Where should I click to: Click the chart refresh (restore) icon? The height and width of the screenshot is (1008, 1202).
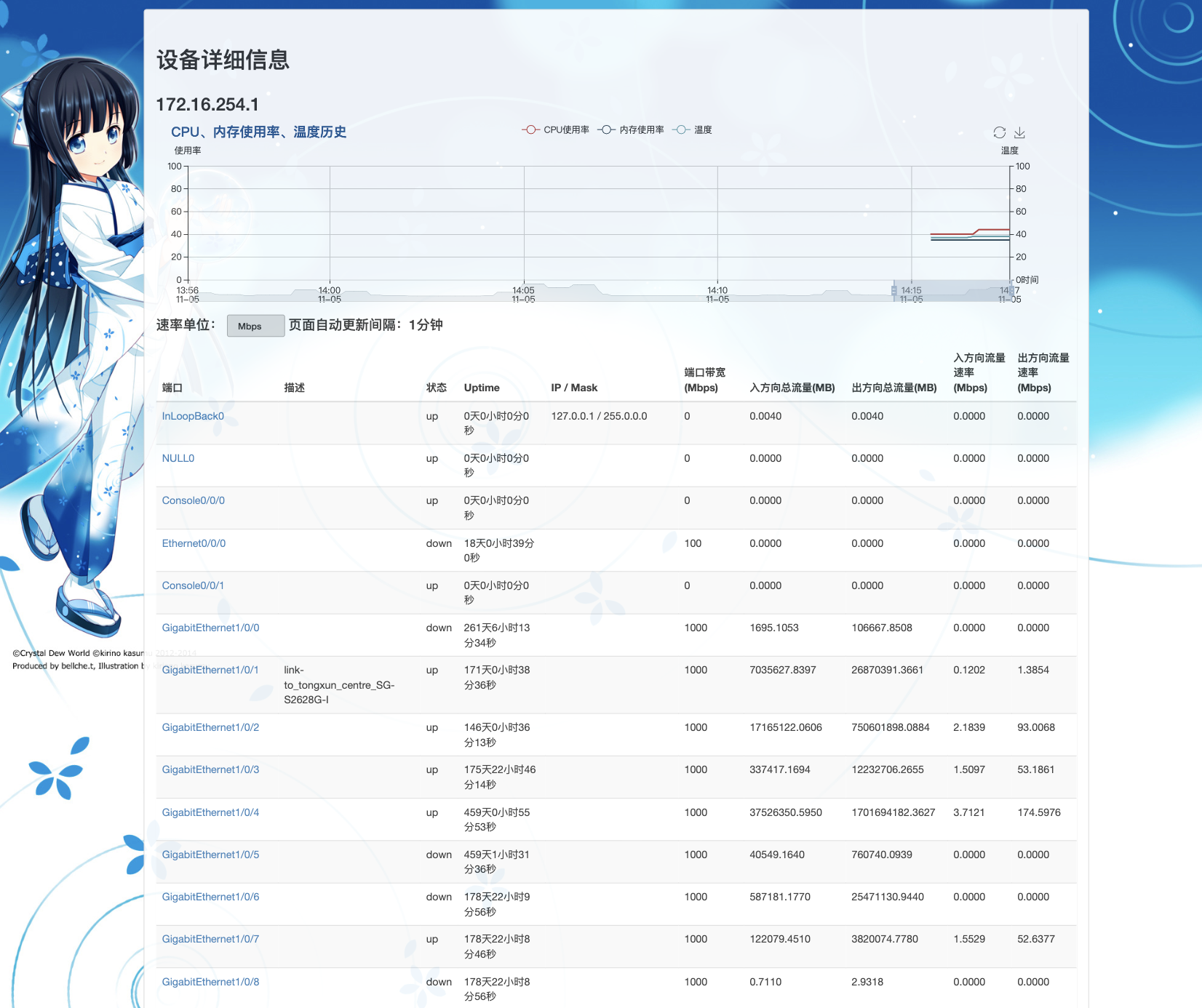tap(1000, 132)
